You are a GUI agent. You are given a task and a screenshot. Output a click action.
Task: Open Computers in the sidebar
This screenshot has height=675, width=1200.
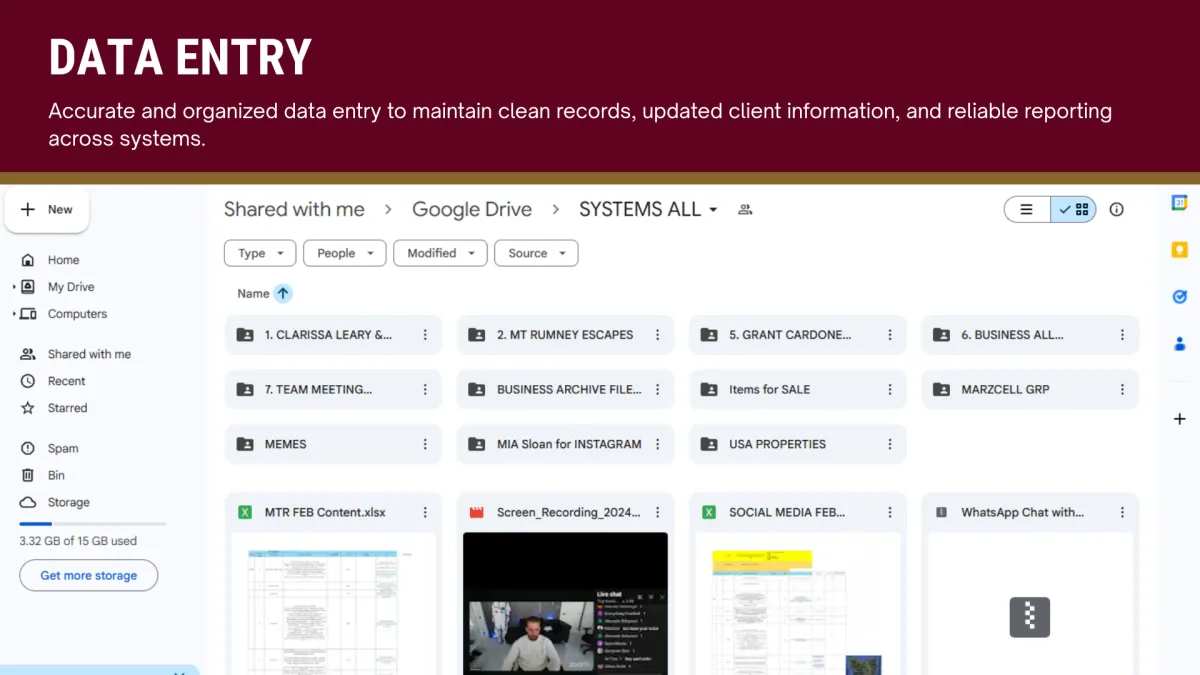pos(77,314)
